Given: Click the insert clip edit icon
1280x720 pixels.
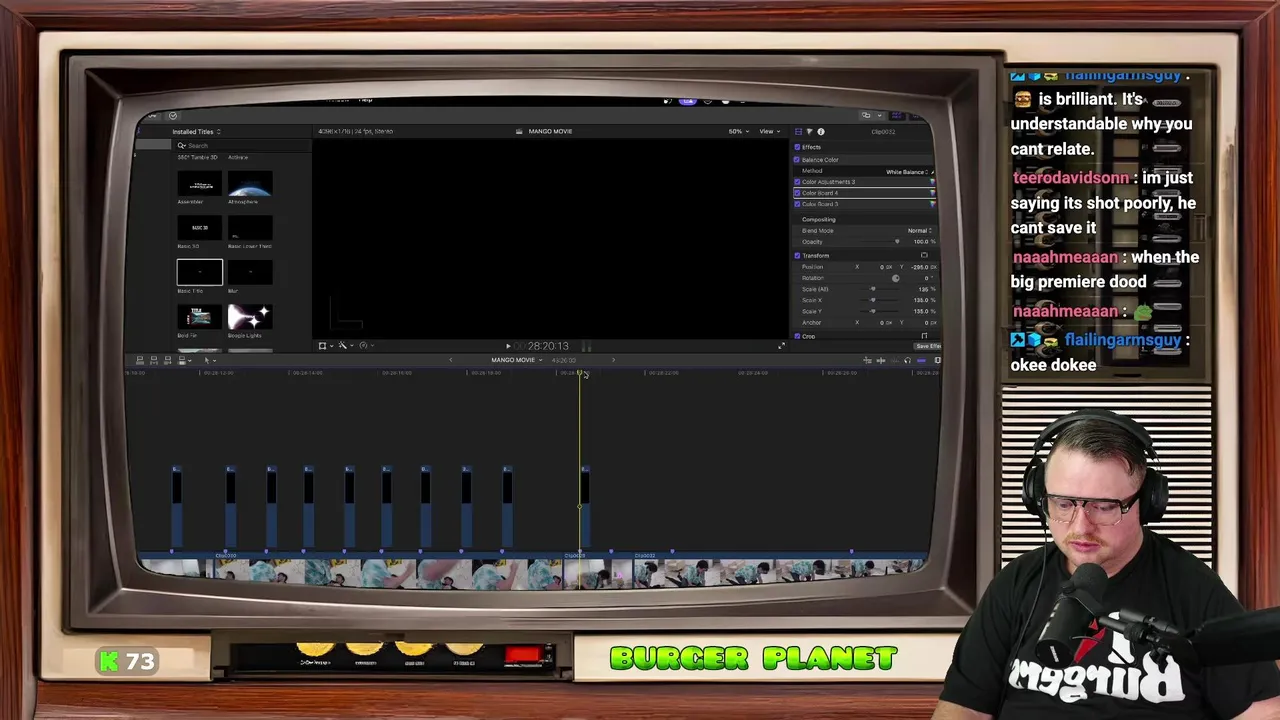Looking at the screenshot, I should 154,360.
